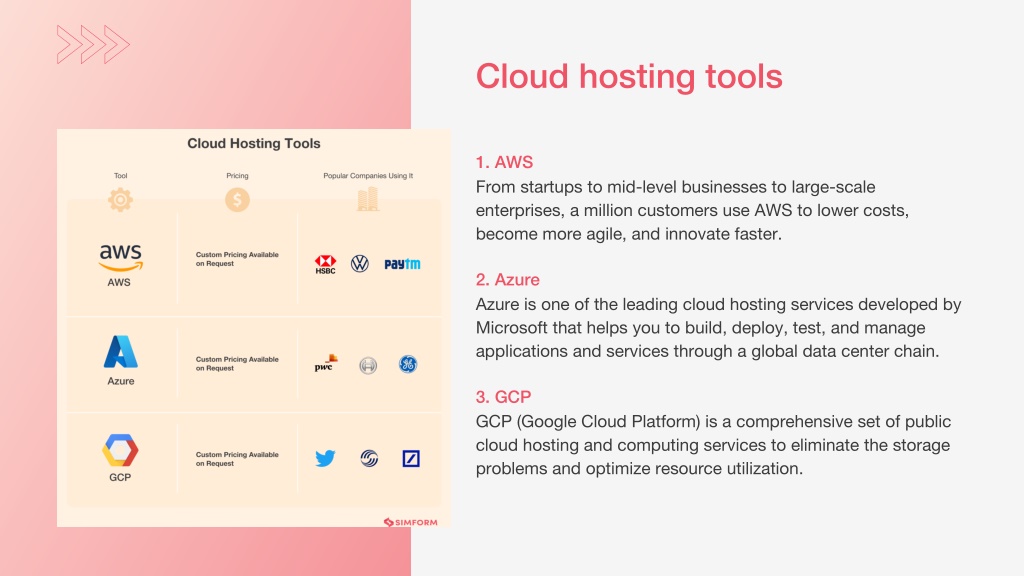
Task: Click the "GCP" label below the GCP logo
Action: click(x=120, y=477)
